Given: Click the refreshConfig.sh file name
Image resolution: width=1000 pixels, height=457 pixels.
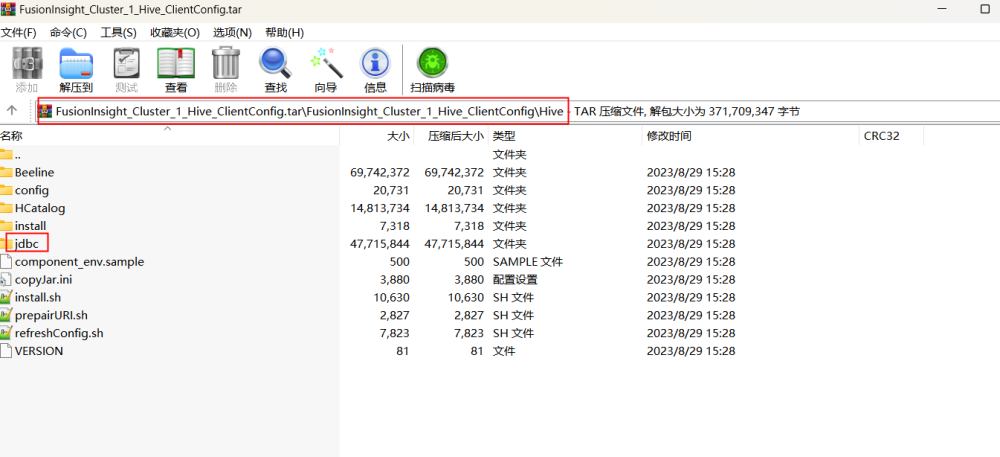Looking at the screenshot, I should pos(59,333).
